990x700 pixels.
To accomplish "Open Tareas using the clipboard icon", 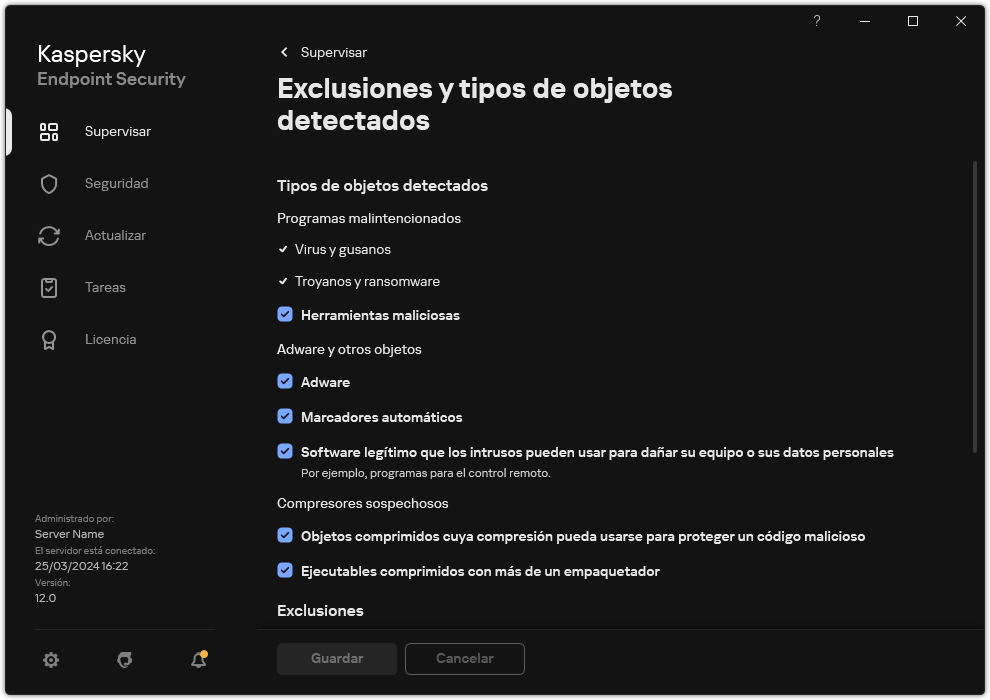I will pyautogui.click(x=49, y=287).
